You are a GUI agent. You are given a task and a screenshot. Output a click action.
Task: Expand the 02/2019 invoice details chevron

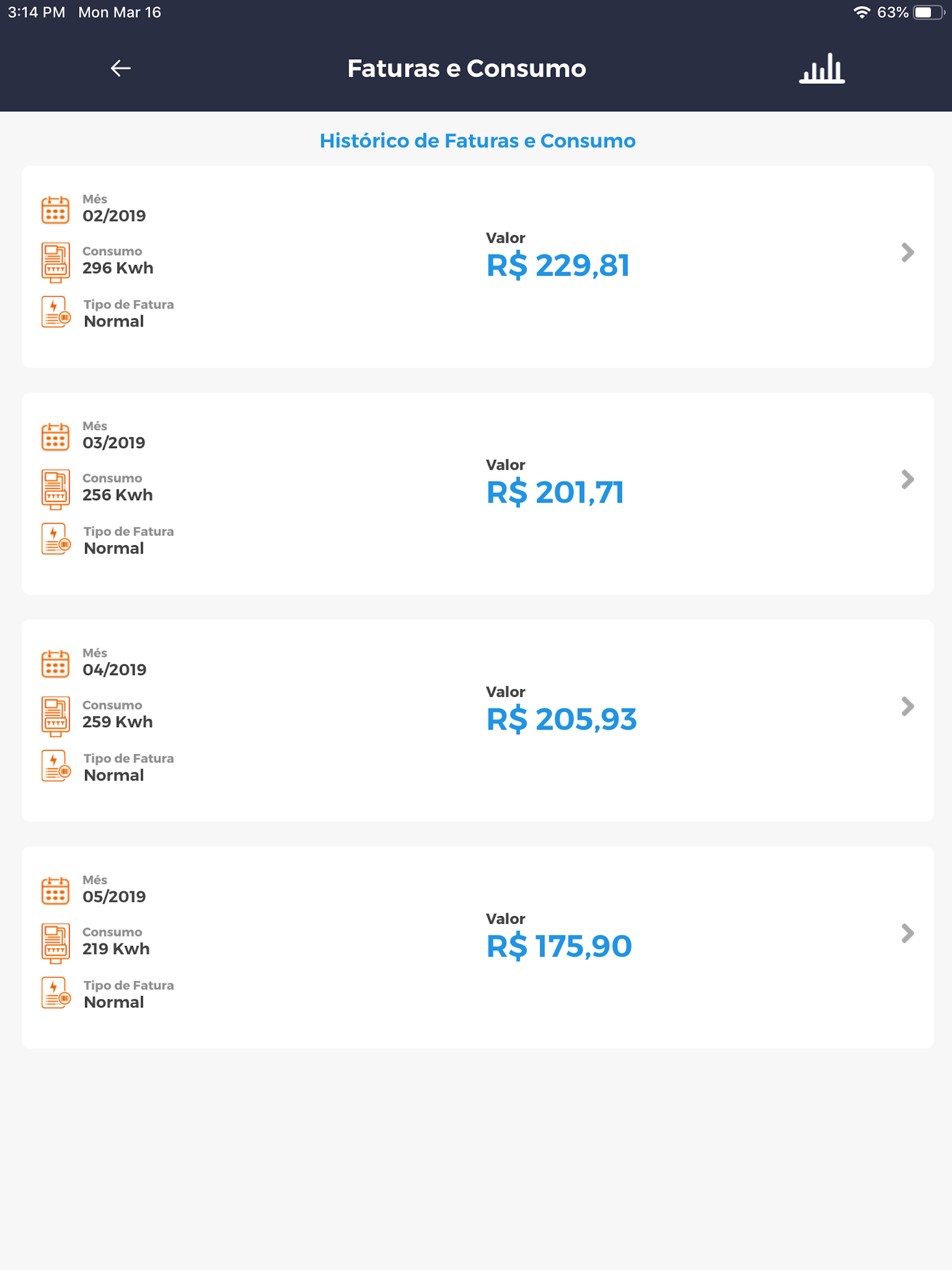(907, 252)
